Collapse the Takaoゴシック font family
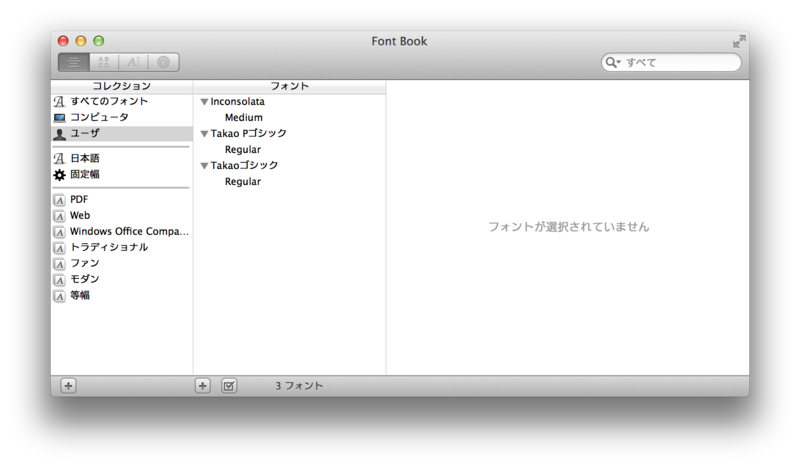 [204, 166]
